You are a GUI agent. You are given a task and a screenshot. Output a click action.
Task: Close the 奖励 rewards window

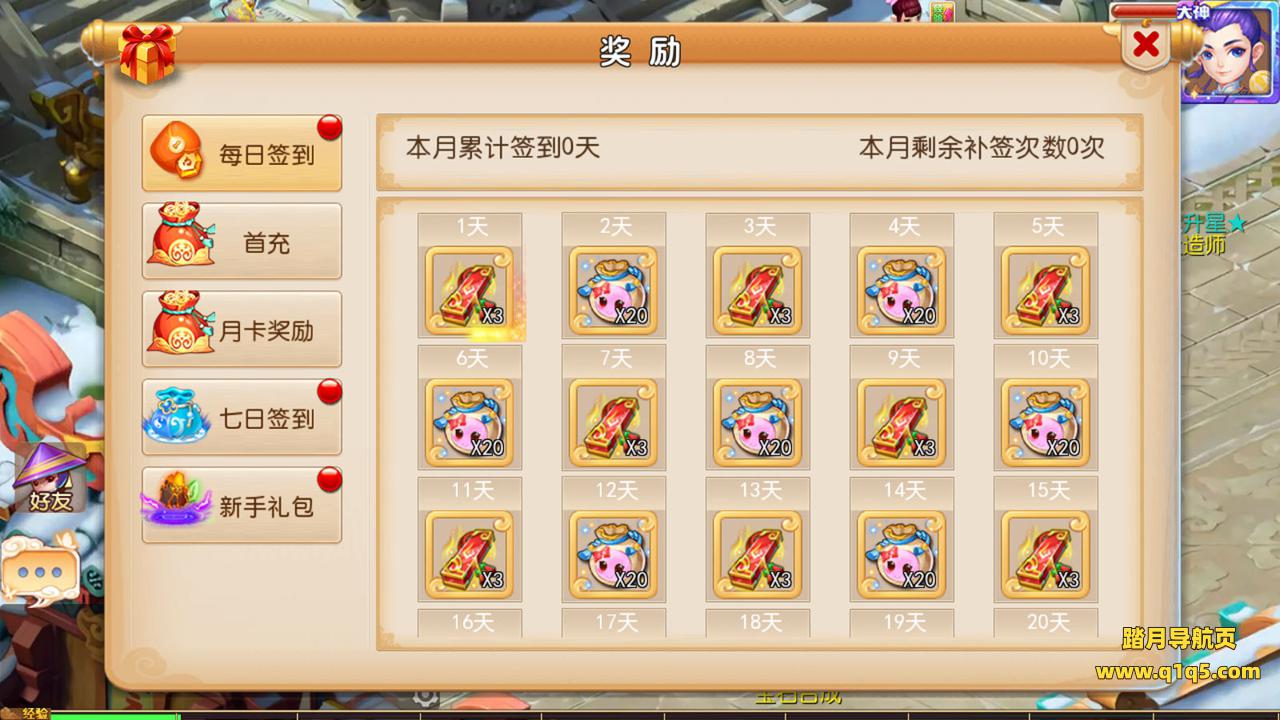point(1146,44)
